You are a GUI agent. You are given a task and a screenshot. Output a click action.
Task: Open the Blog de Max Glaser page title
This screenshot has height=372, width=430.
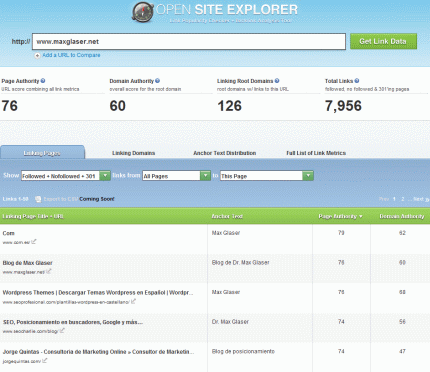click(27, 263)
